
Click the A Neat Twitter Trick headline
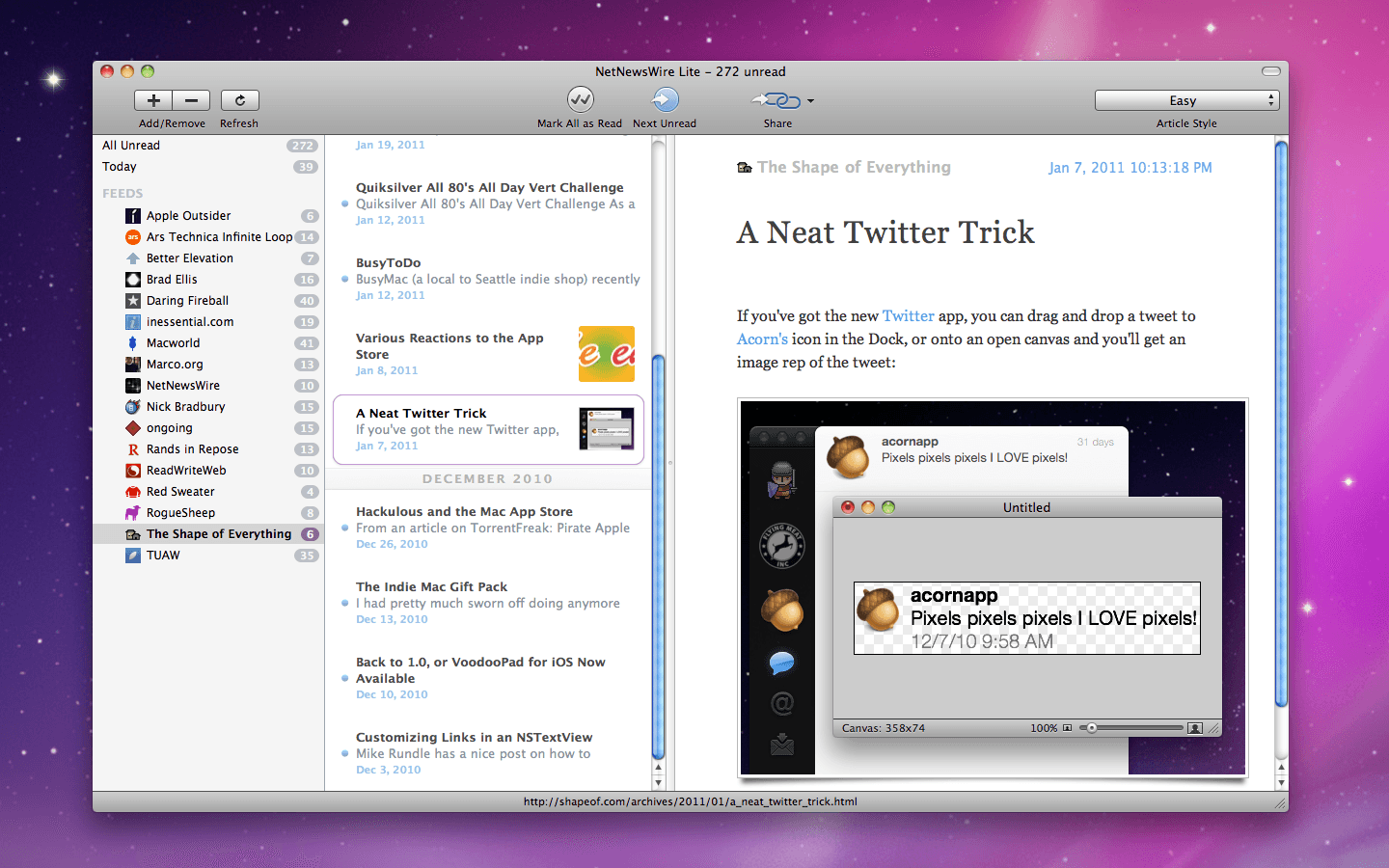point(885,232)
